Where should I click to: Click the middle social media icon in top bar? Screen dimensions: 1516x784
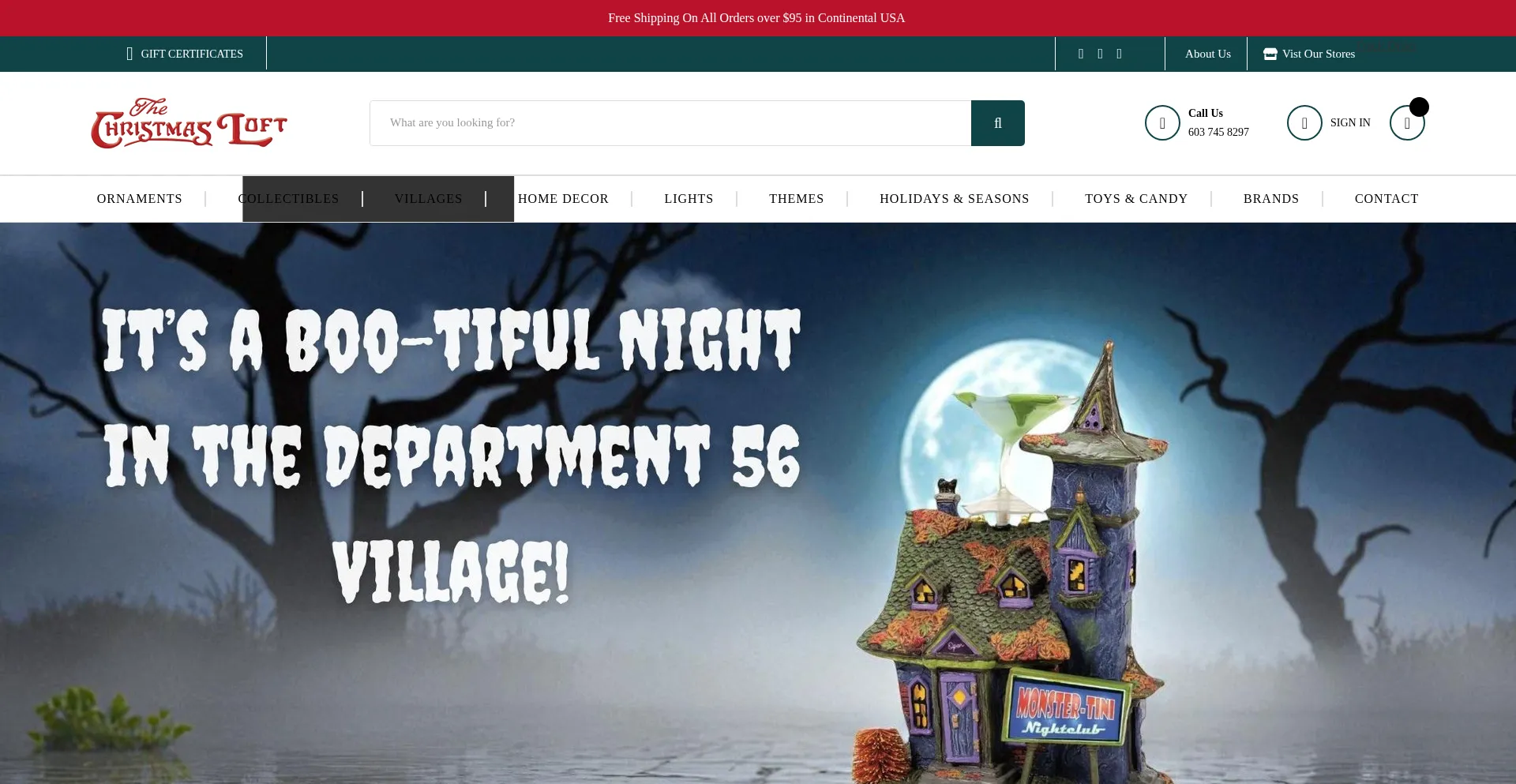(1100, 54)
